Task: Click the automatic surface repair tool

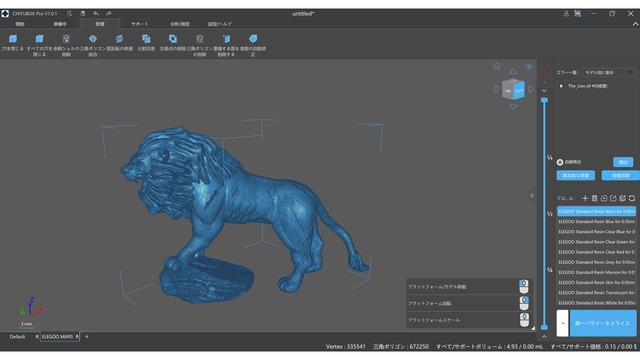Action: click(x=253, y=44)
